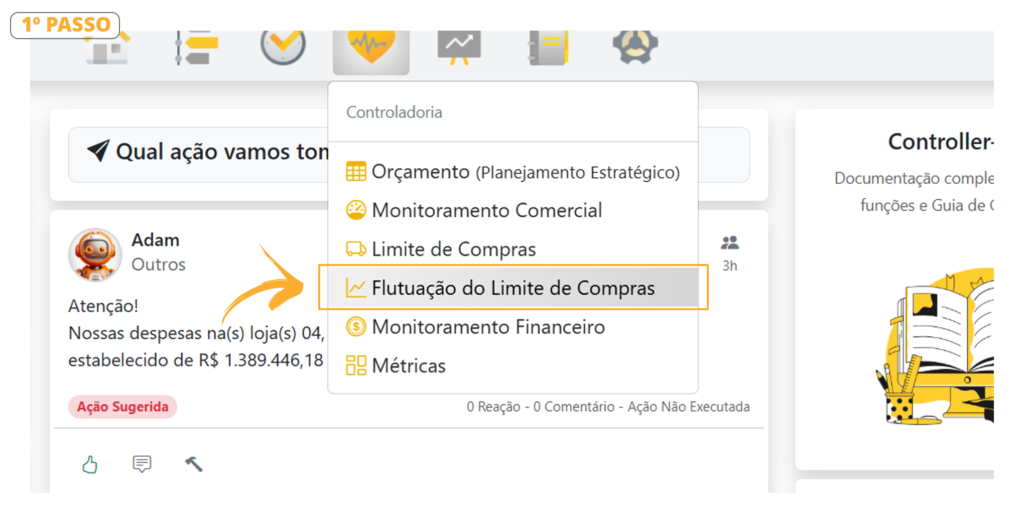1024x523 pixels.
Task: Open the home building toolbar icon
Action: point(108,48)
